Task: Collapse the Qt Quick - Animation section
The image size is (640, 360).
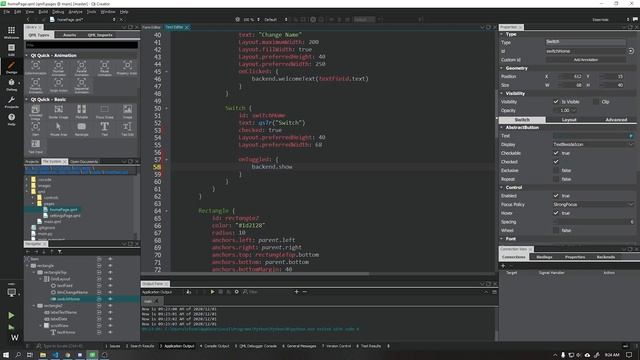Action: coord(27,55)
